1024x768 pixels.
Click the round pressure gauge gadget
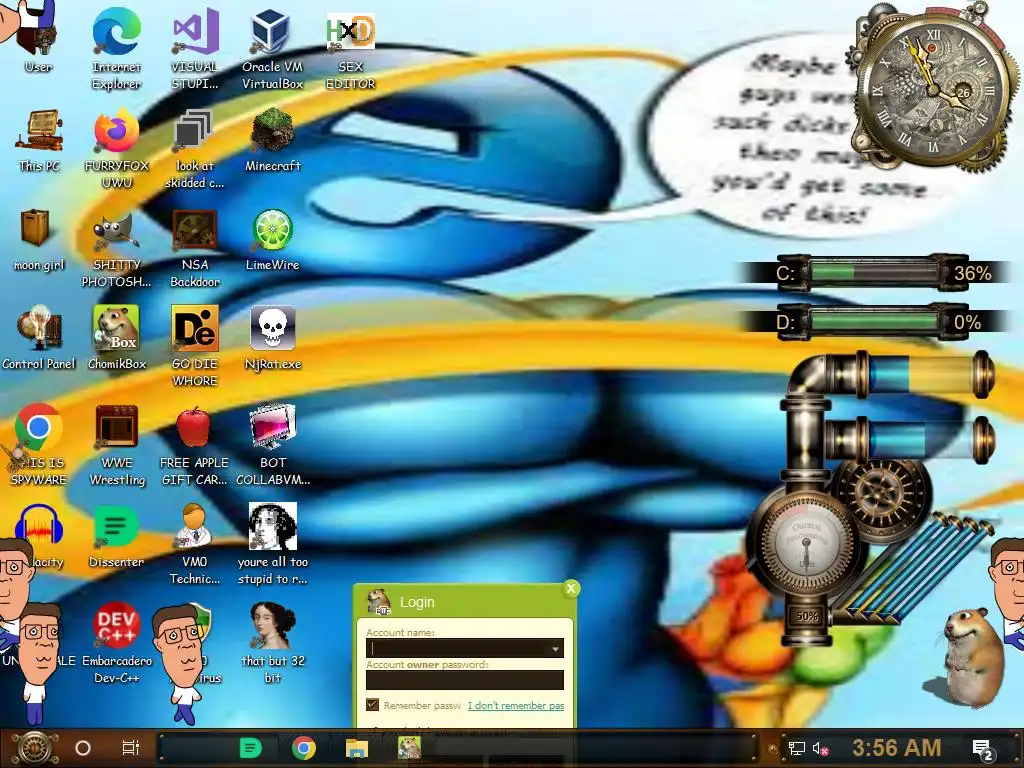point(807,542)
